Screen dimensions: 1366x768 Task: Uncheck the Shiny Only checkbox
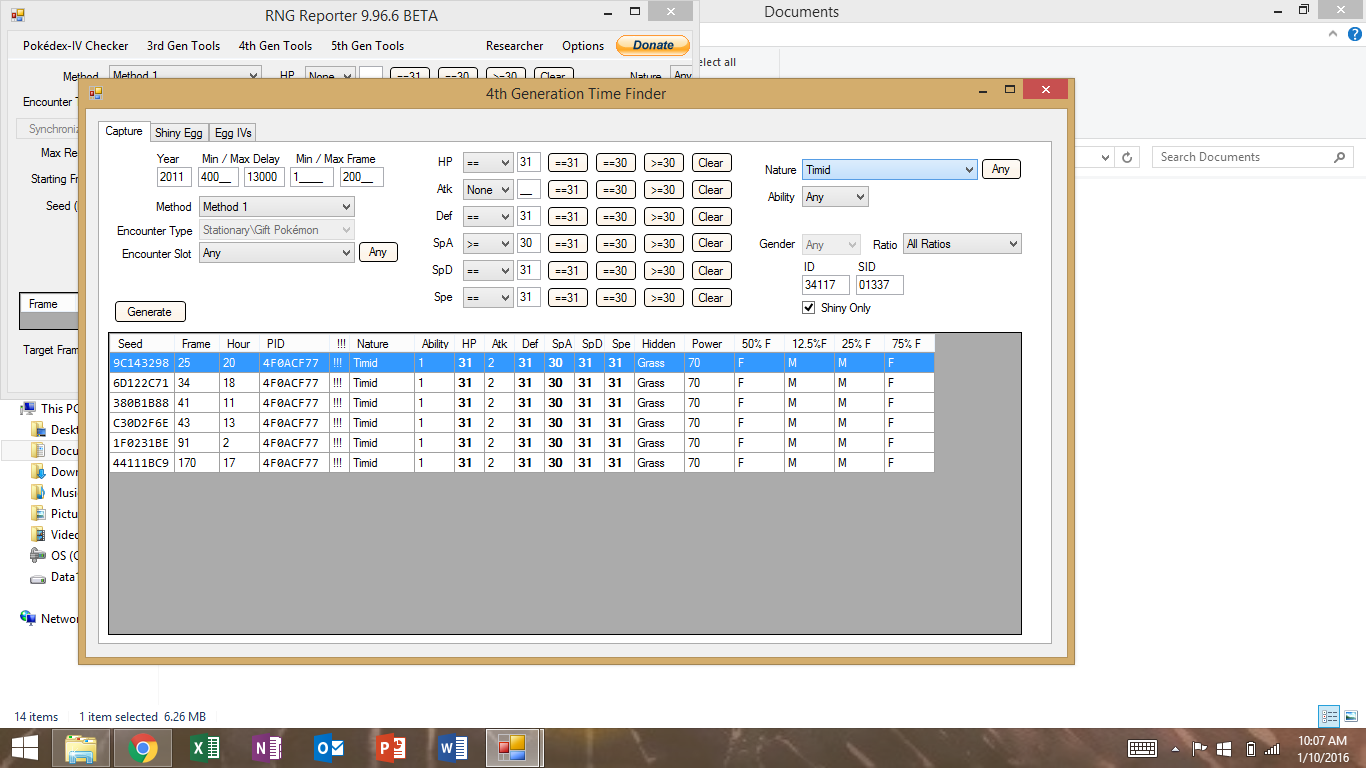pyautogui.click(x=810, y=308)
